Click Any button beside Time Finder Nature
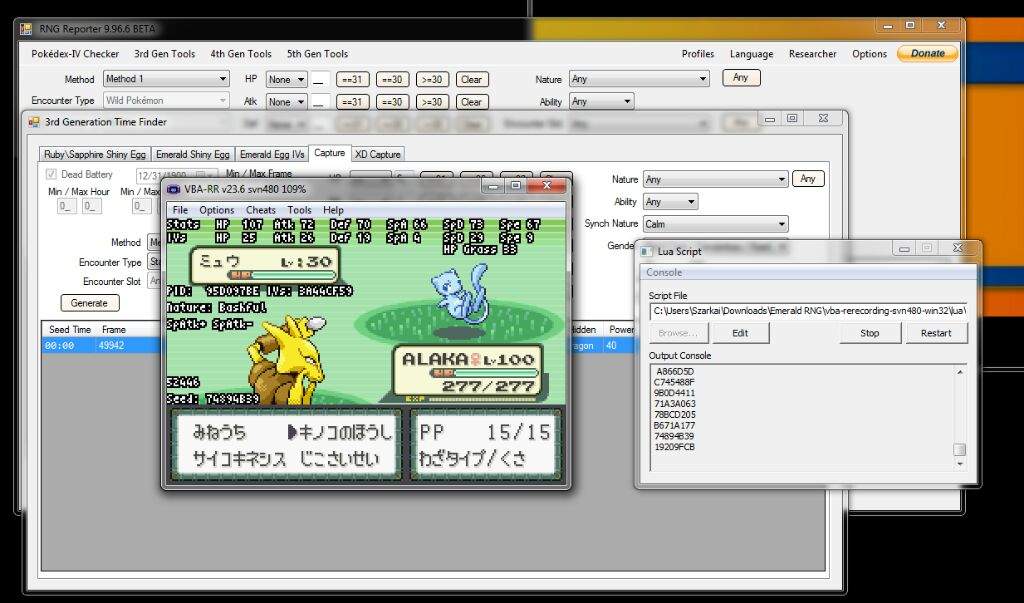 coord(808,179)
